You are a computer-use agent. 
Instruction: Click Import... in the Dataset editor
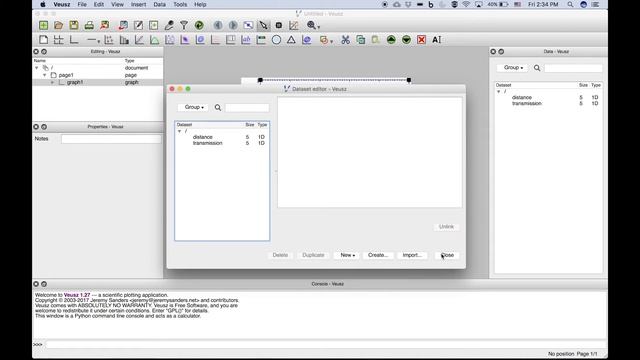pyautogui.click(x=412, y=255)
